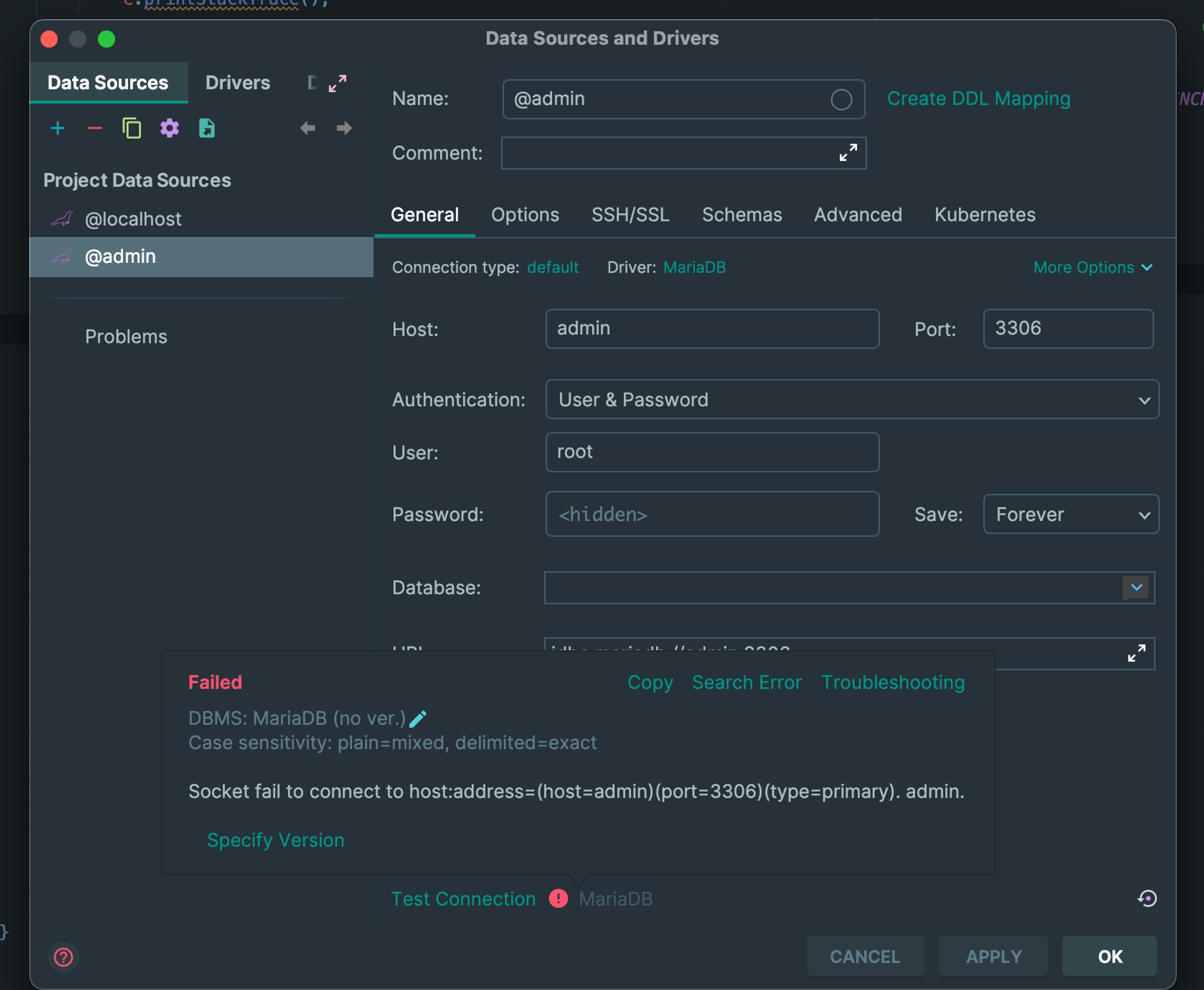Expand More Options menu
The width and height of the screenshot is (1204, 990).
[1093, 267]
